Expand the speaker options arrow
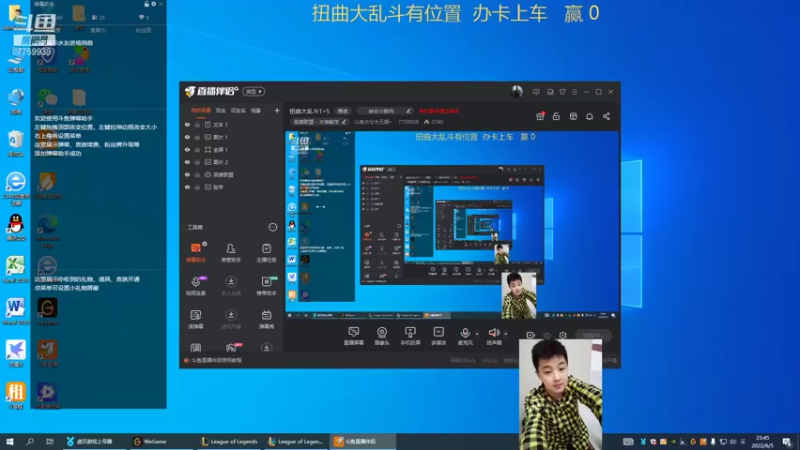This screenshot has height=450, width=800. click(506, 334)
